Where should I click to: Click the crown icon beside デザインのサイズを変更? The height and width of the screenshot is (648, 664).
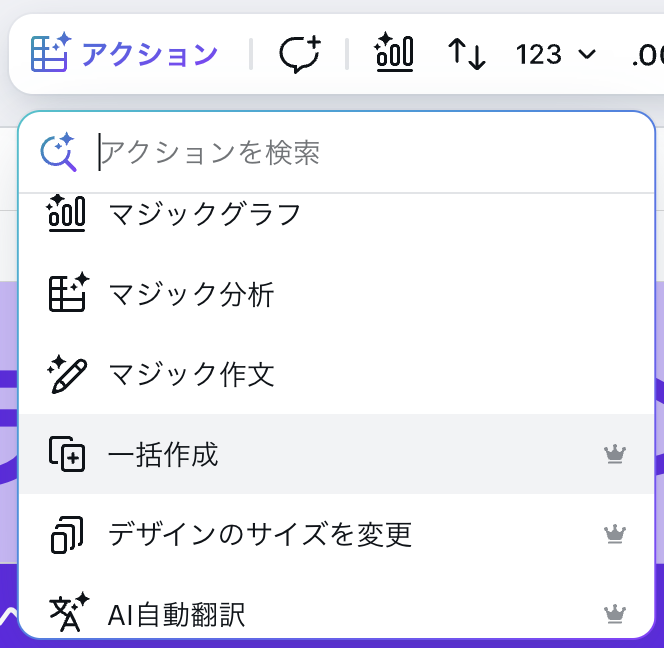(x=614, y=534)
